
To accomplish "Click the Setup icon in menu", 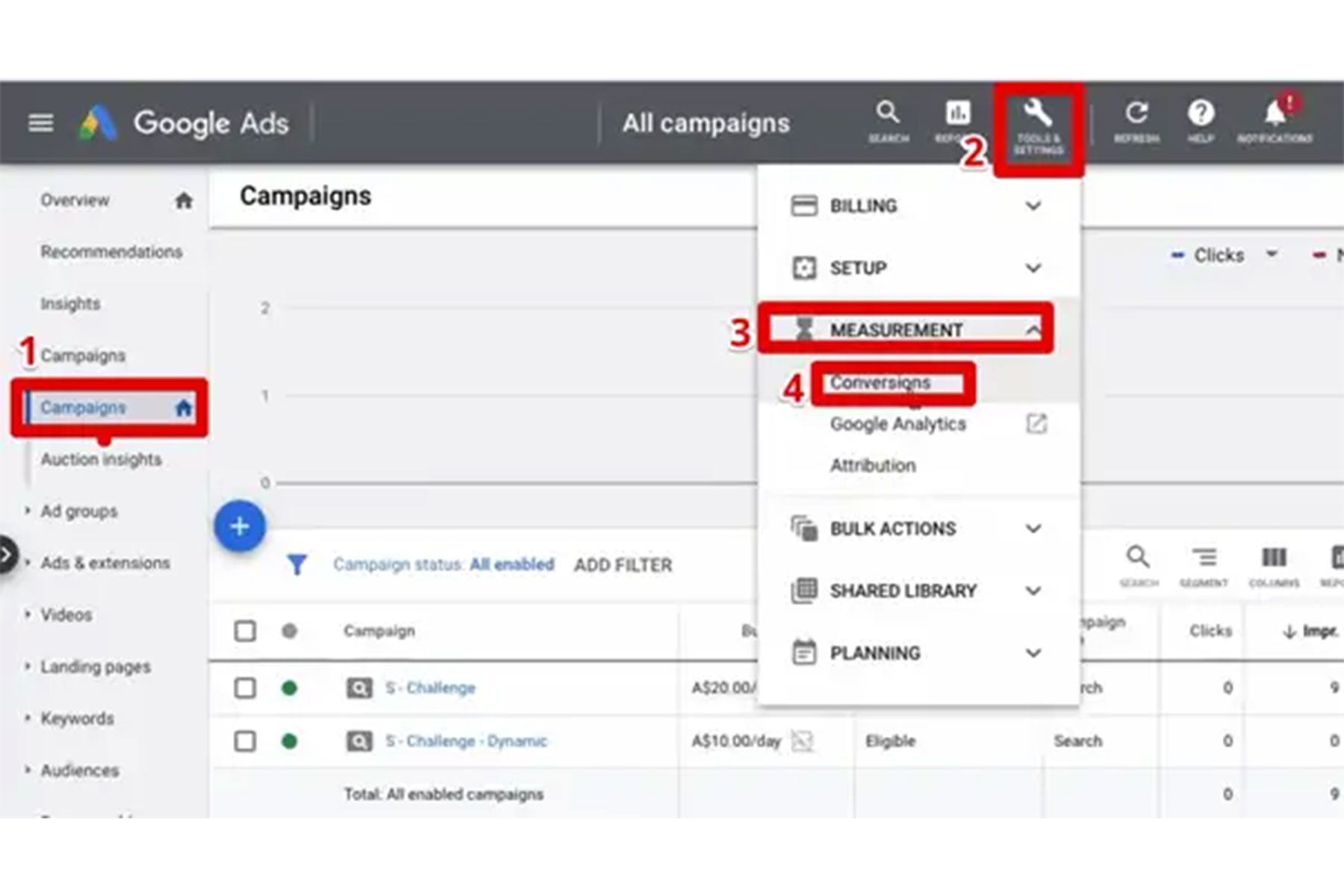I will tap(803, 267).
